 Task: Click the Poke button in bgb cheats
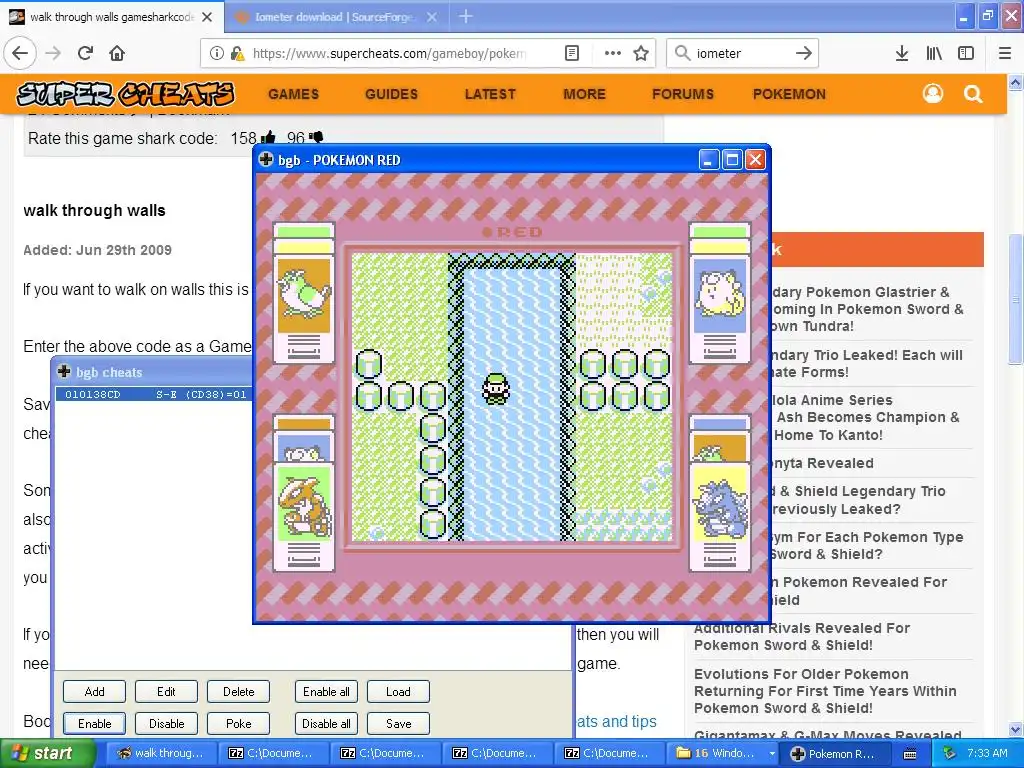click(238, 724)
